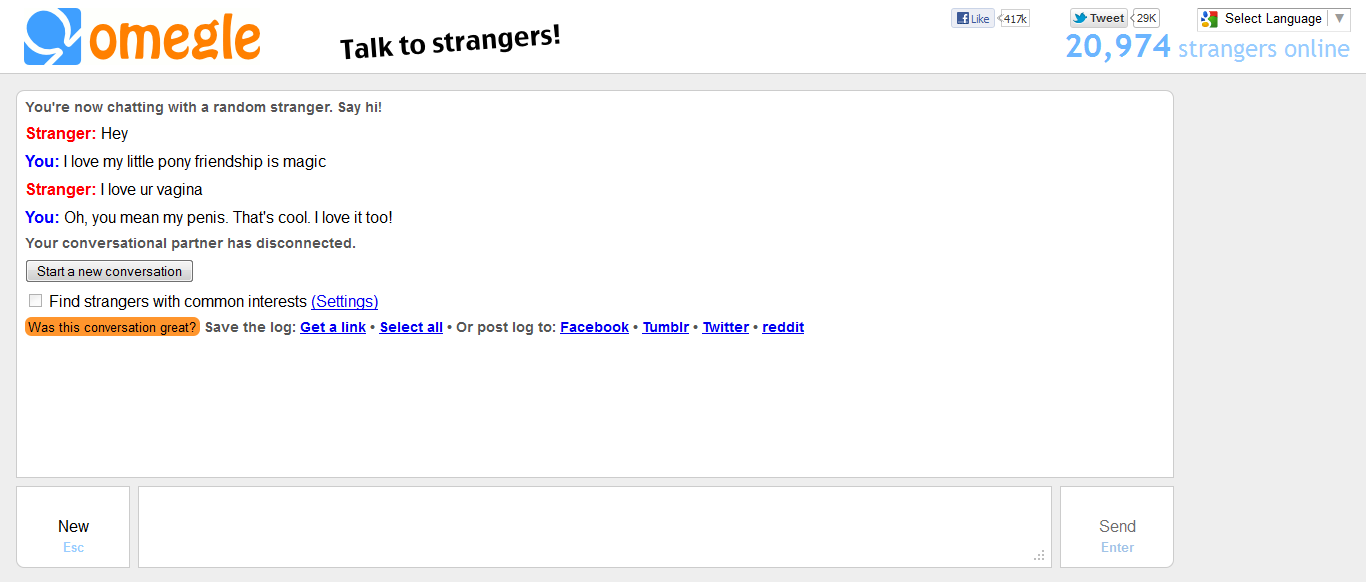The width and height of the screenshot is (1366, 582).
Task: Open the Select Language dropdown
Action: click(x=1273, y=19)
